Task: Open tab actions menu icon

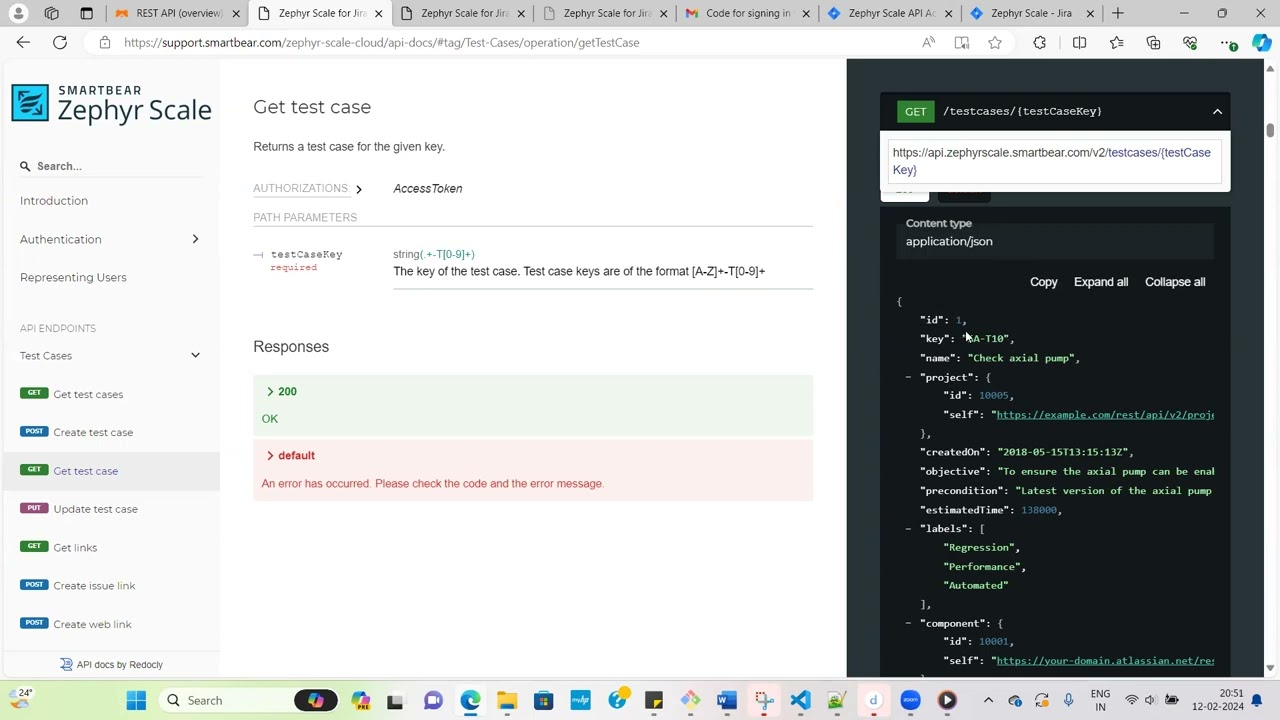Action: 87,13
